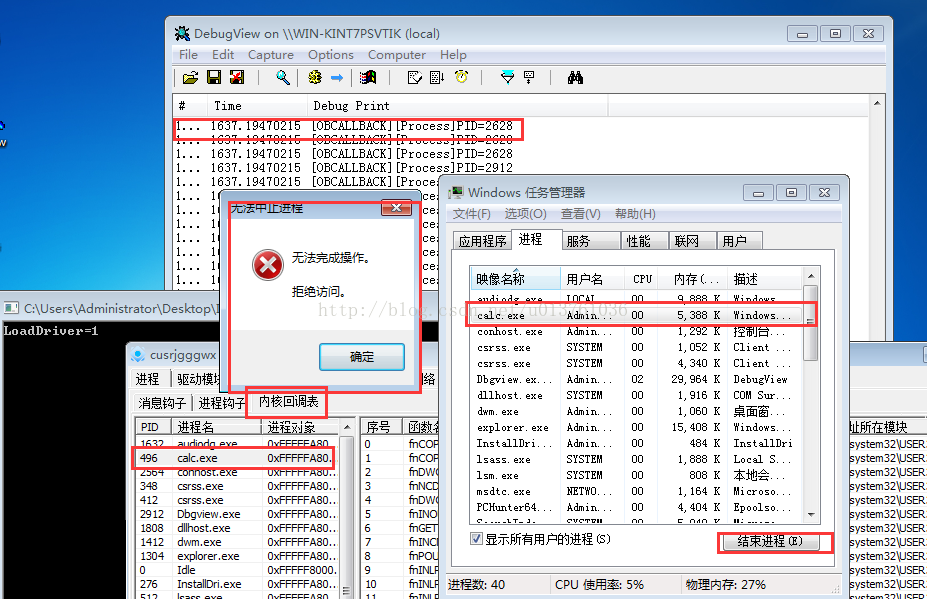927x599 pixels.
Task: Switch to the 用户 tab in Task Manager
Action: [739, 241]
